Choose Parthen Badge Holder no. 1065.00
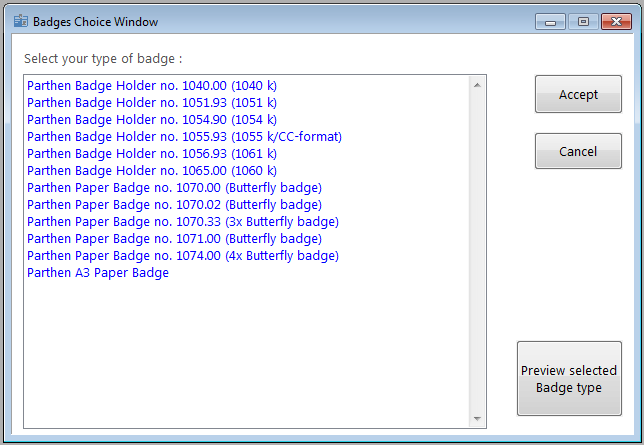644x445 pixels. [x=152, y=171]
